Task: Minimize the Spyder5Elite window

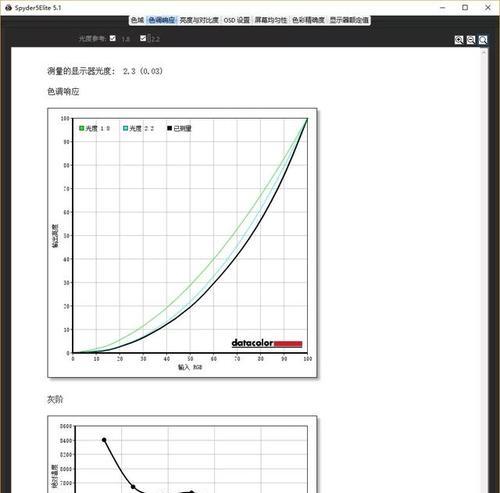Action: [x=443, y=7]
